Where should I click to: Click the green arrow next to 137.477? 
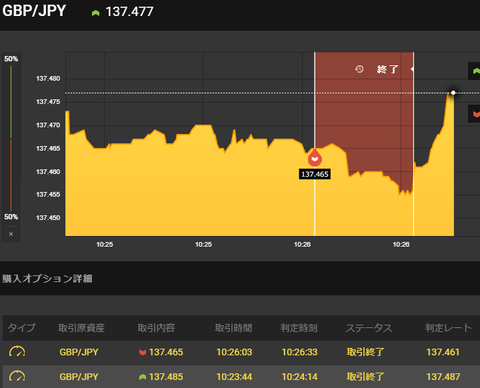(96, 13)
